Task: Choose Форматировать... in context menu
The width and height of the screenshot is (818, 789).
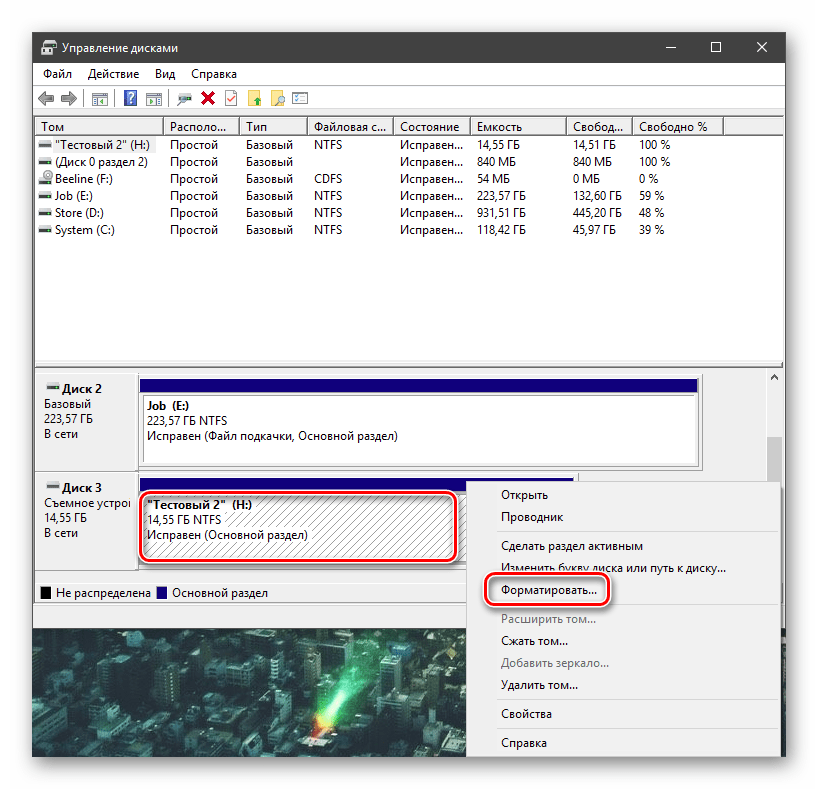Action: tap(548, 590)
